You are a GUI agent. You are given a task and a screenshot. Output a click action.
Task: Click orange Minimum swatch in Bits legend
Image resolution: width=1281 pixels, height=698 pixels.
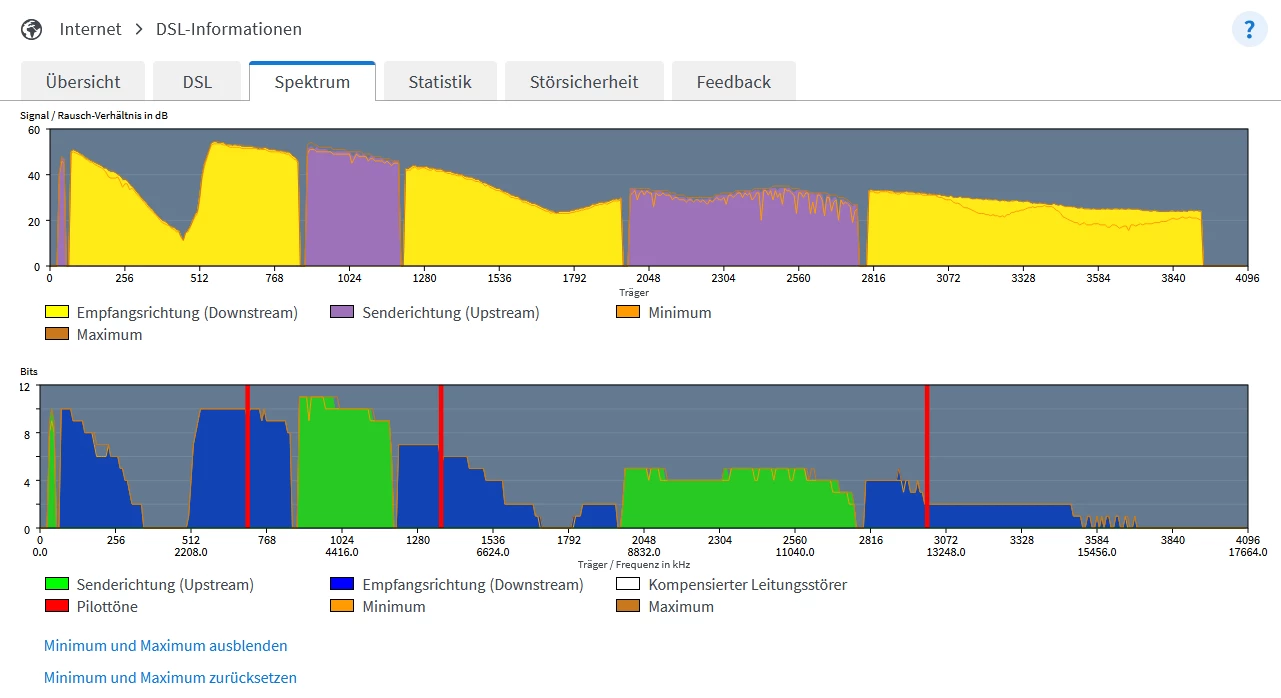click(x=342, y=606)
